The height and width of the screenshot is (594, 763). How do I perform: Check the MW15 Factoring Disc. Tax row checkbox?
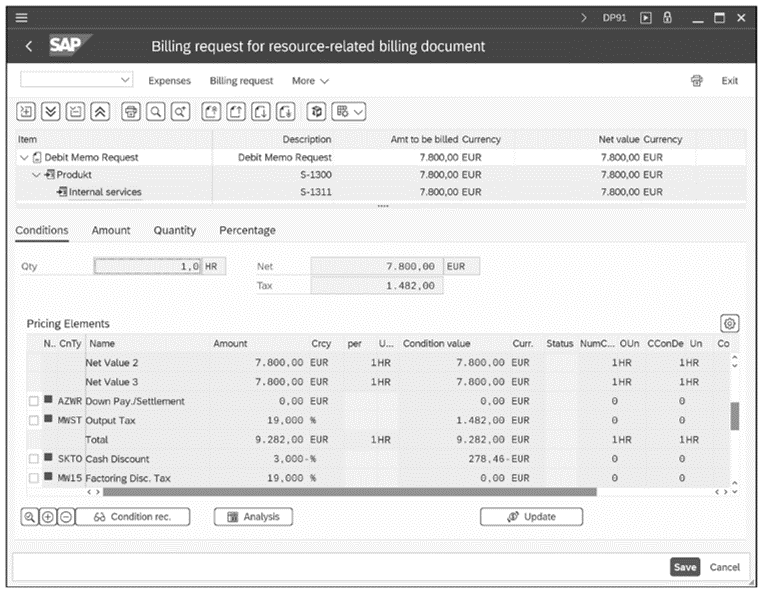tap(34, 478)
